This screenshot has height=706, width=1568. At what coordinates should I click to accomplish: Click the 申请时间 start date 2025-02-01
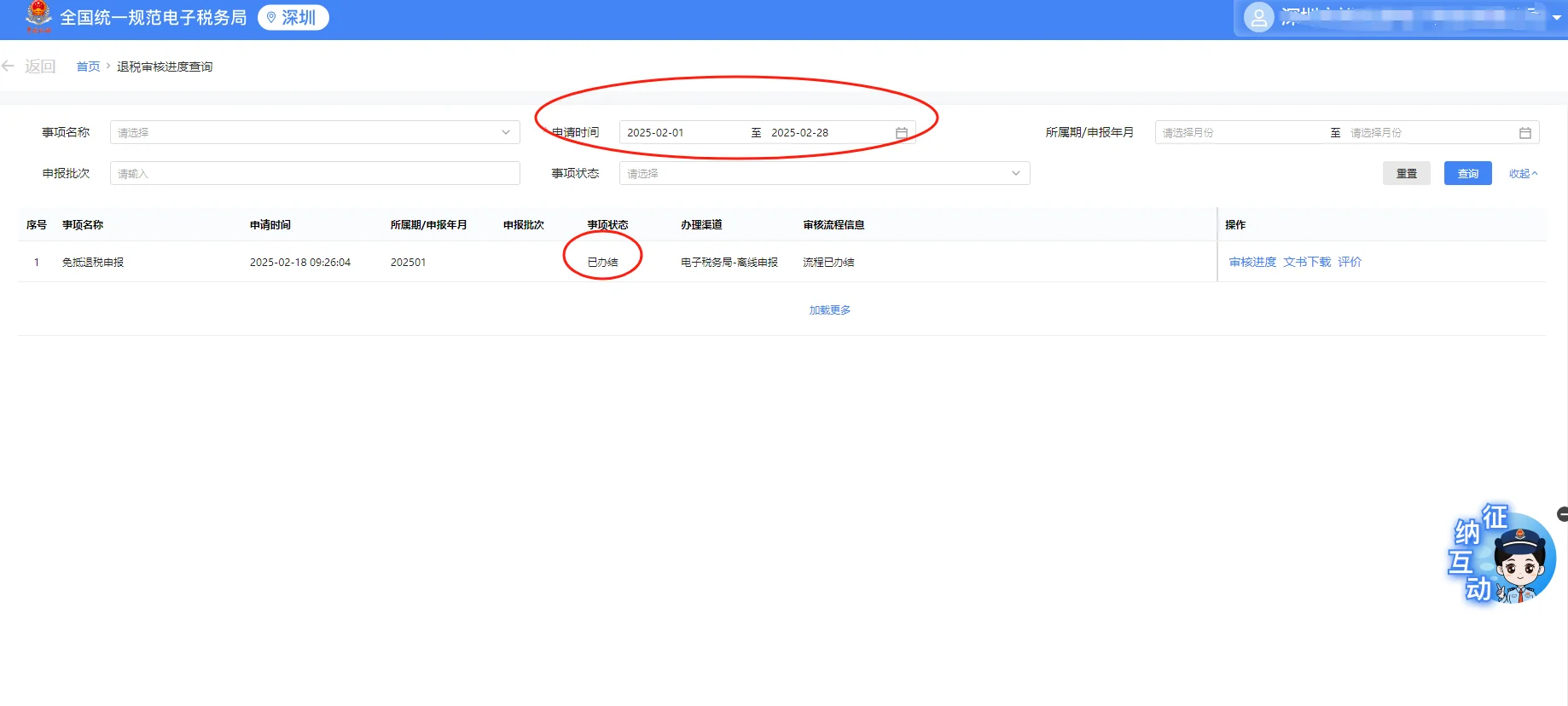pos(655,133)
